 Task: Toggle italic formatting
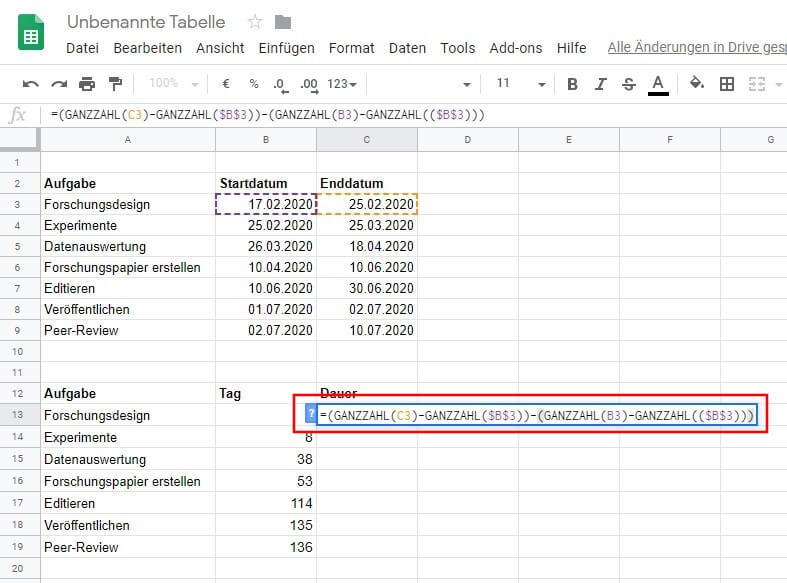point(600,84)
